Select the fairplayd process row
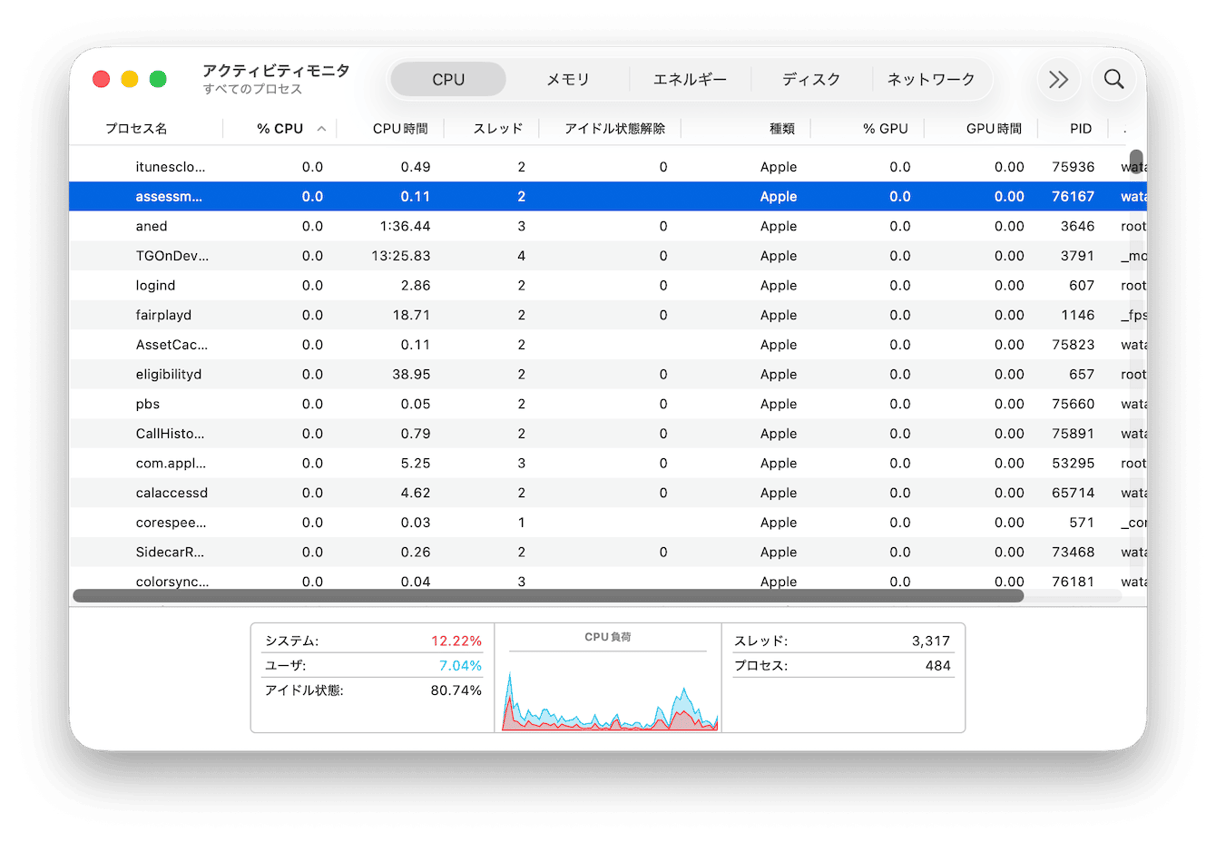 coord(608,315)
